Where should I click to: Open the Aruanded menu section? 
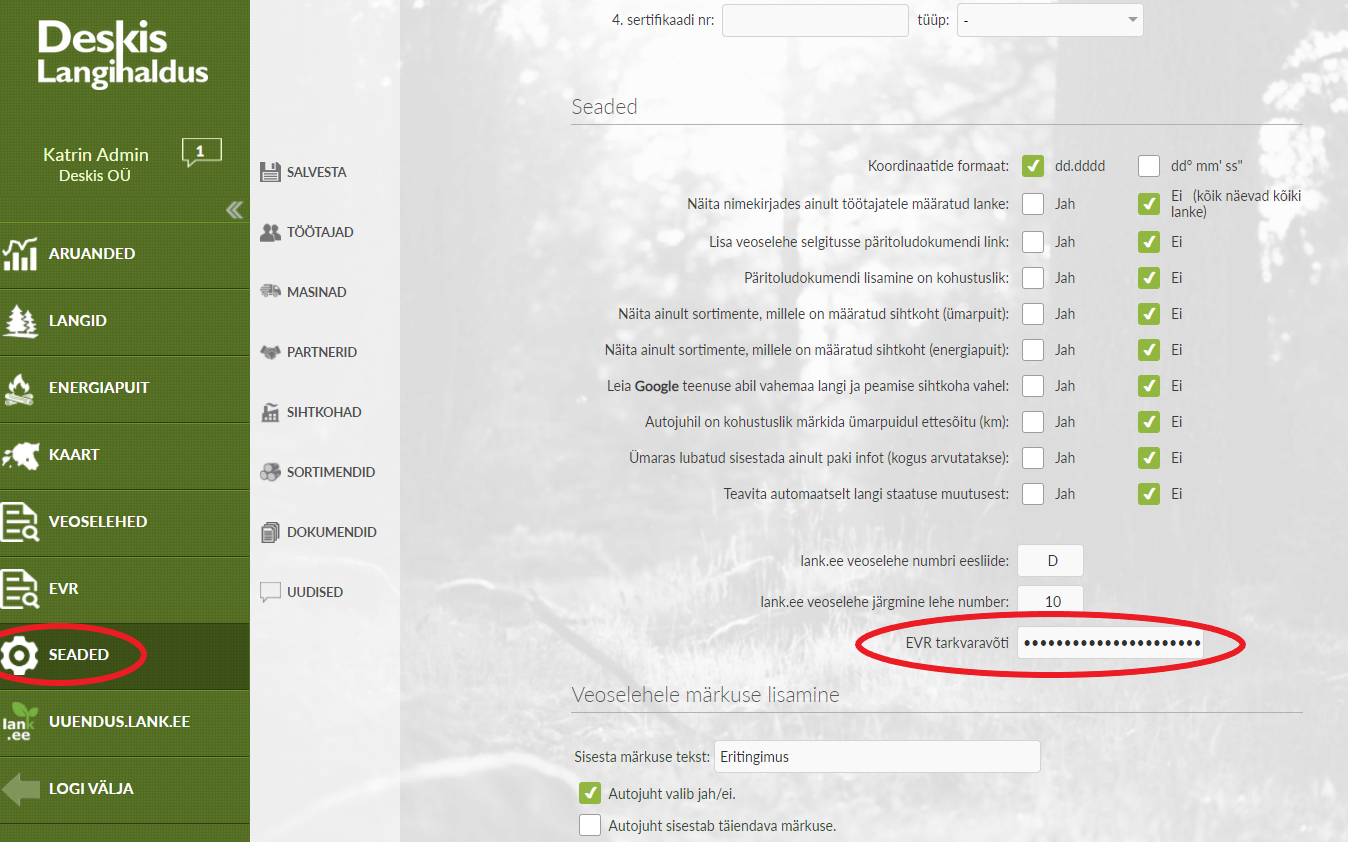tap(124, 254)
